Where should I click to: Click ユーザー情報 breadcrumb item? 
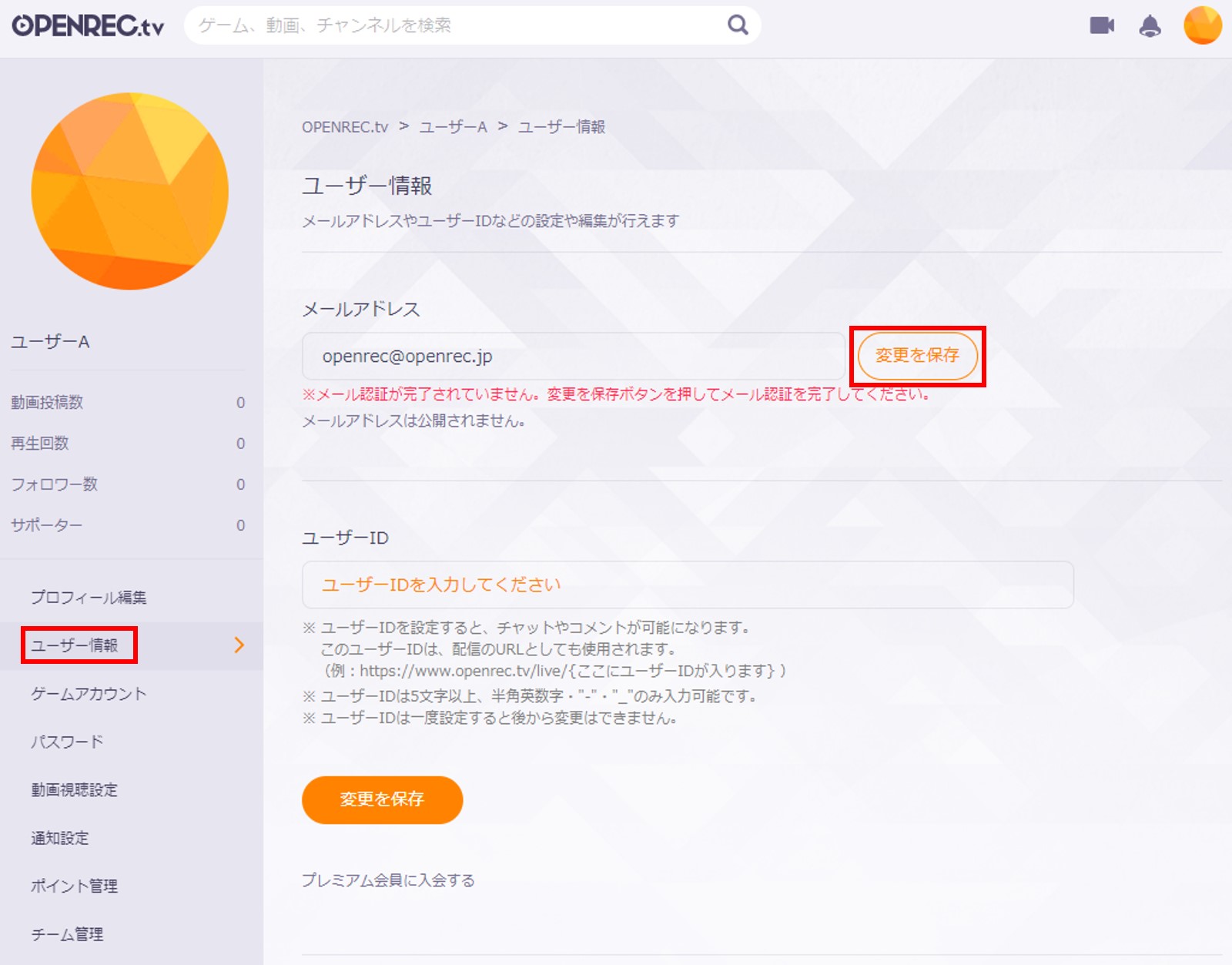[561, 127]
